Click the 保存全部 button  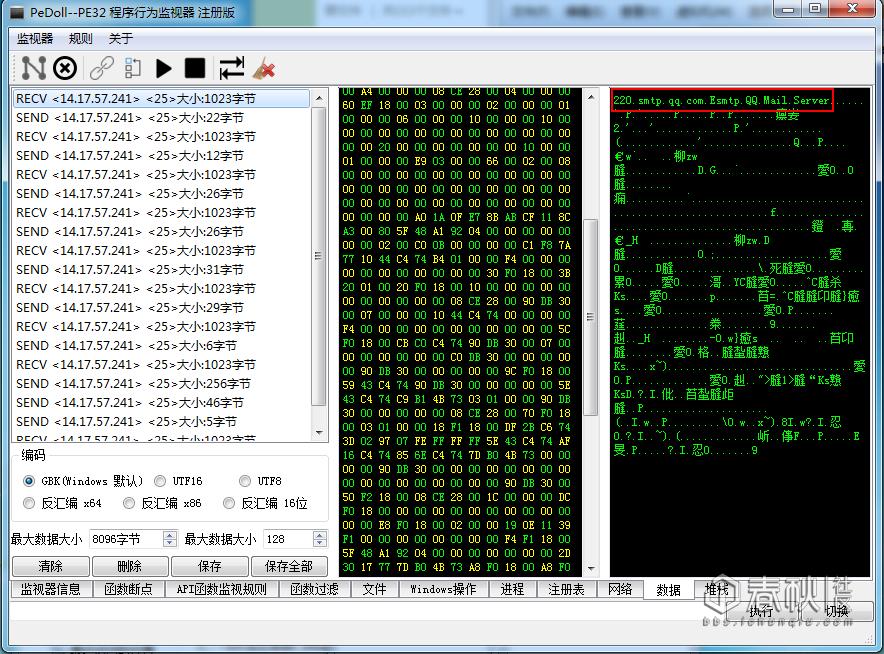(289, 565)
